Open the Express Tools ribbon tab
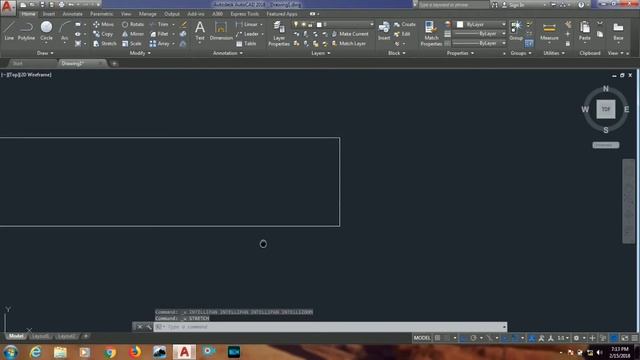Screen dimensions: 640x360 pyautogui.click(x=244, y=14)
